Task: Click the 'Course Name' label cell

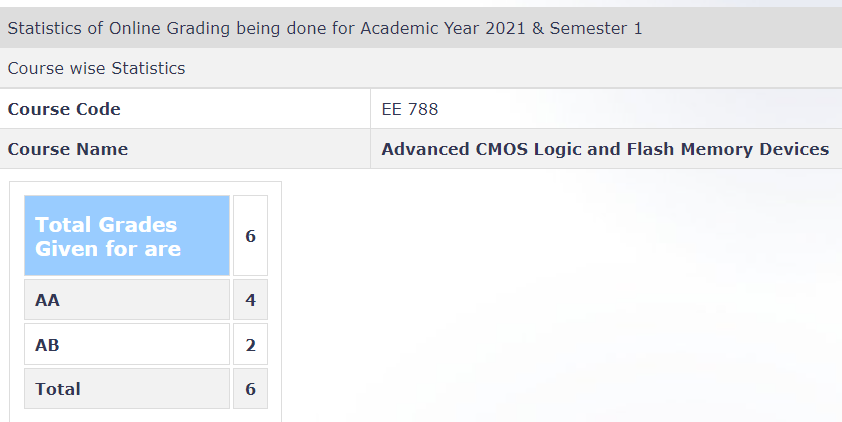Action: (68, 149)
